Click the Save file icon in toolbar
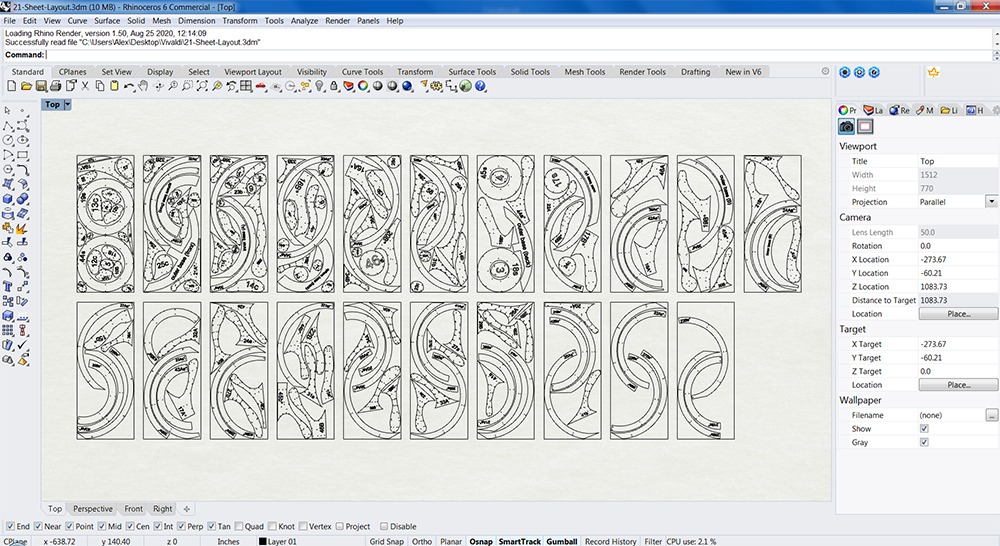Screen dimensions: 1000x546 tap(41, 87)
